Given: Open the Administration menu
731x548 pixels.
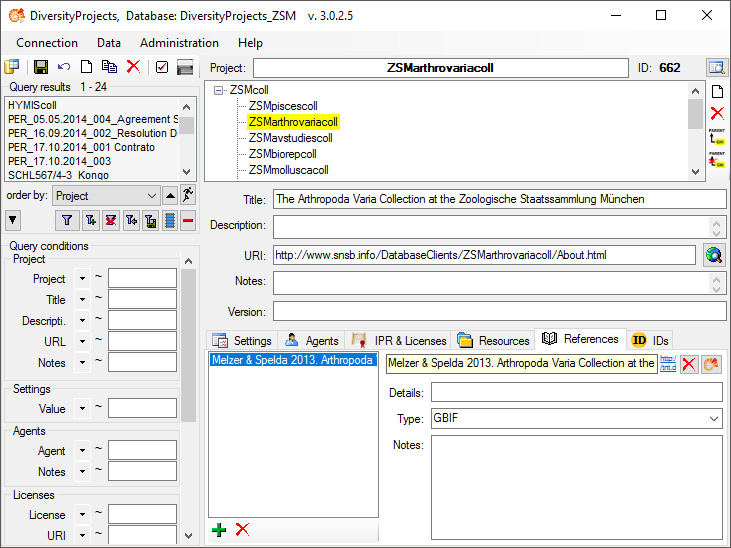Looking at the screenshot, I should pos(179,43).
